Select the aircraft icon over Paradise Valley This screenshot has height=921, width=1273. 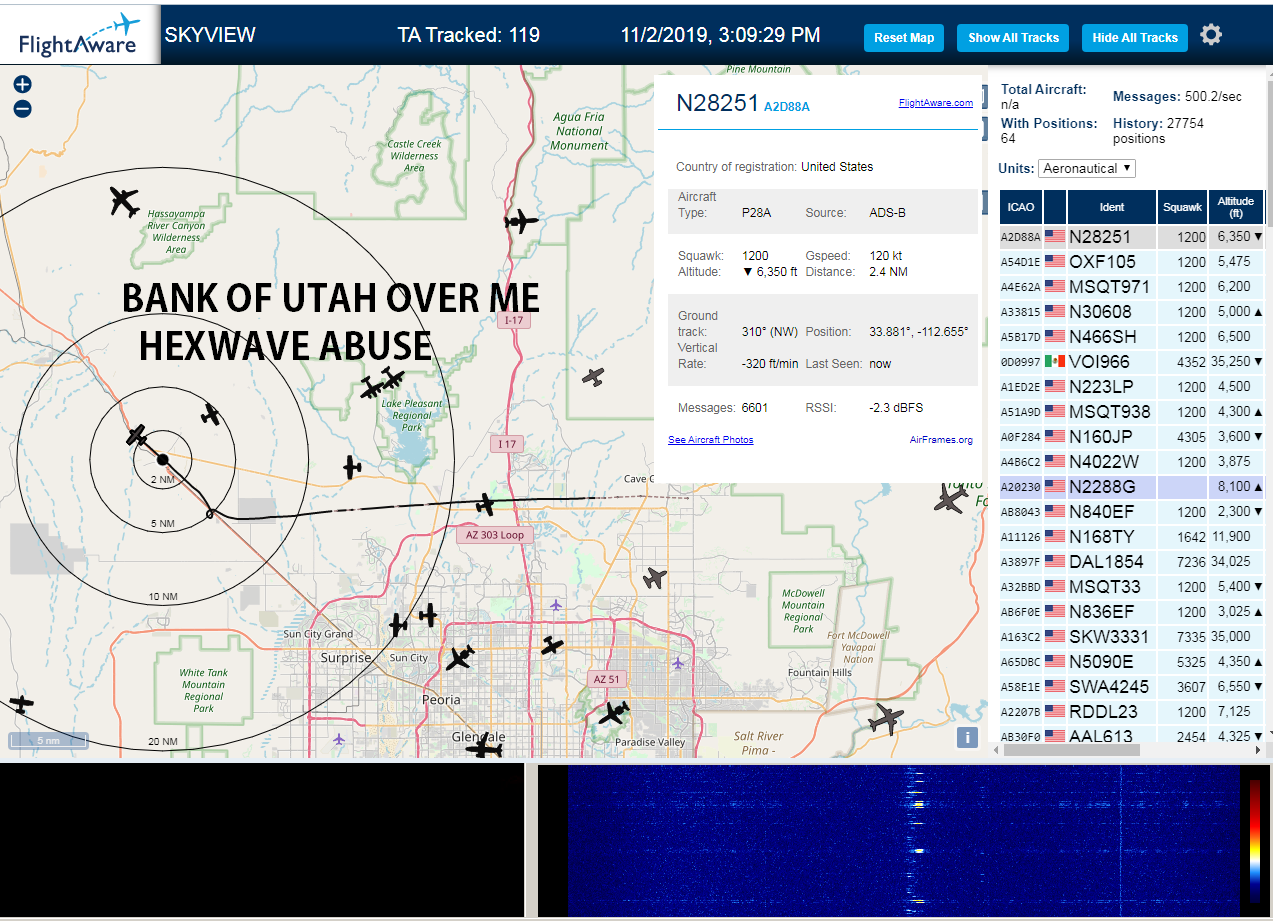(613, 712)
